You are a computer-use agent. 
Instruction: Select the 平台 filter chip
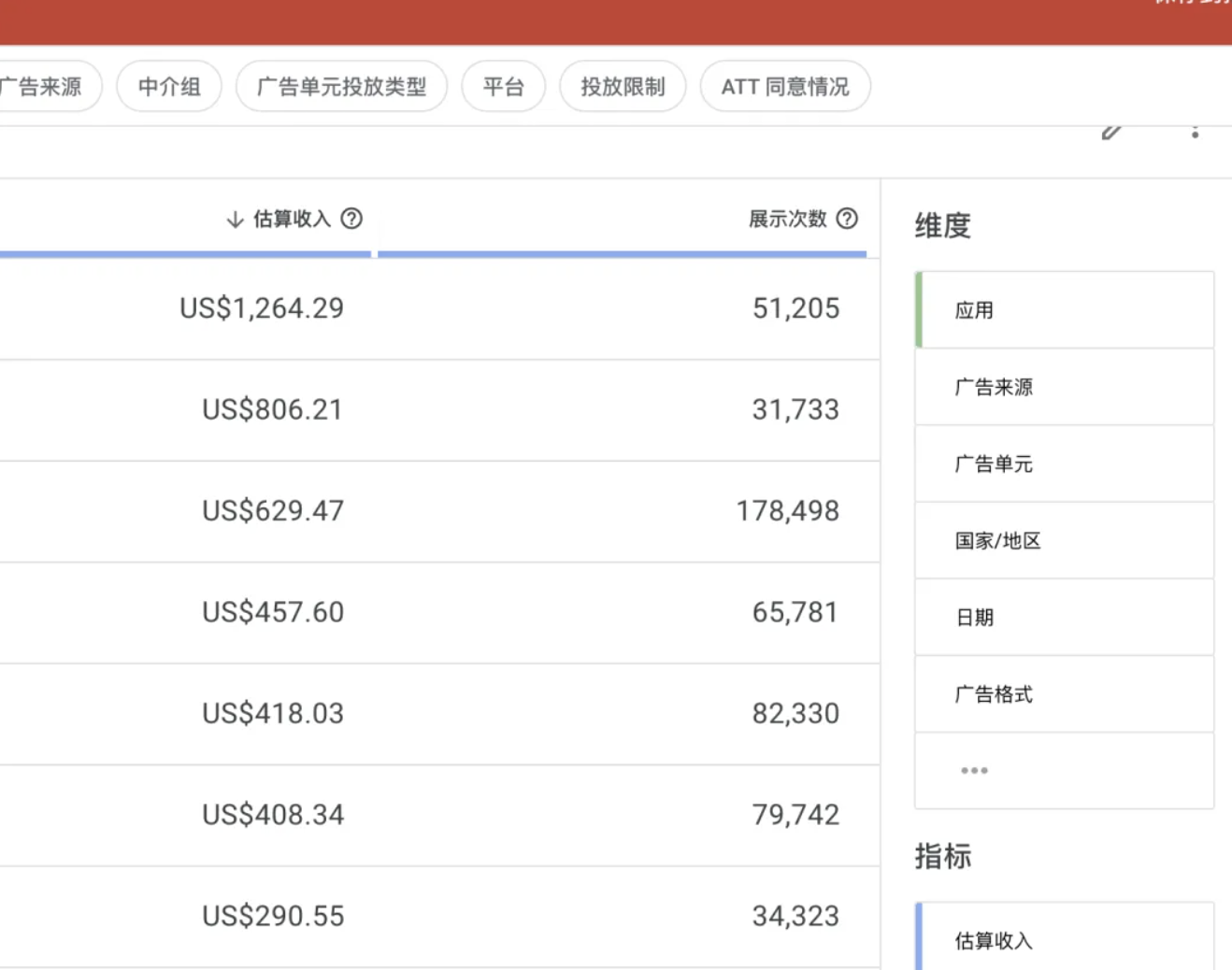[x=503, y=87]
